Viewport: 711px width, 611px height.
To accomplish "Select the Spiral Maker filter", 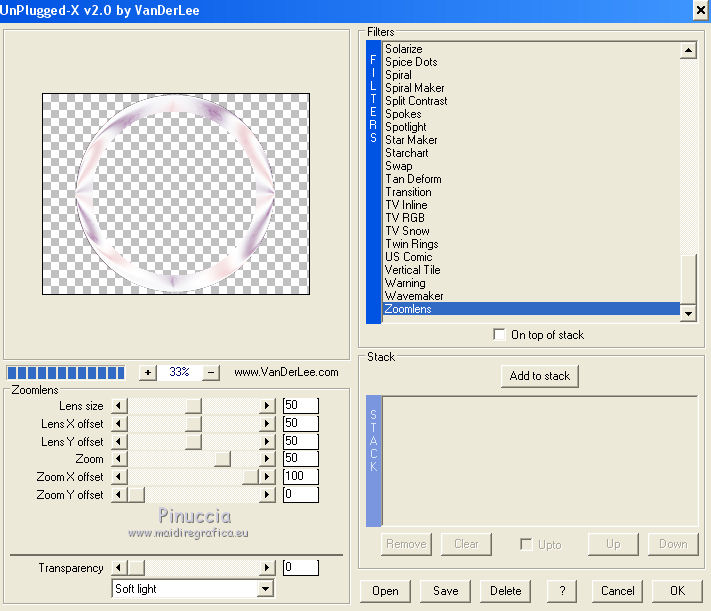I will [x=415, y=88].
